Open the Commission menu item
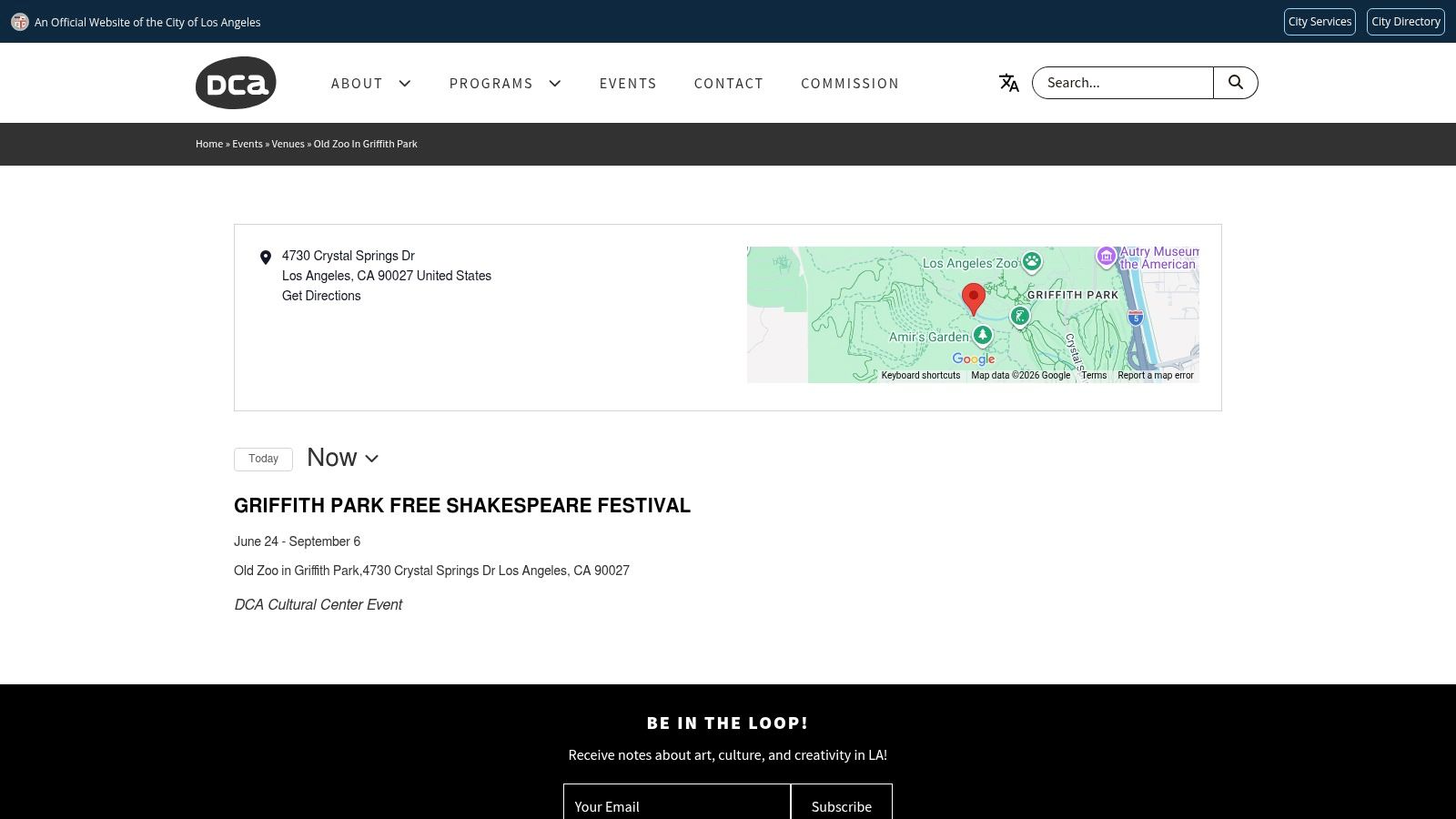 point(850,84)
